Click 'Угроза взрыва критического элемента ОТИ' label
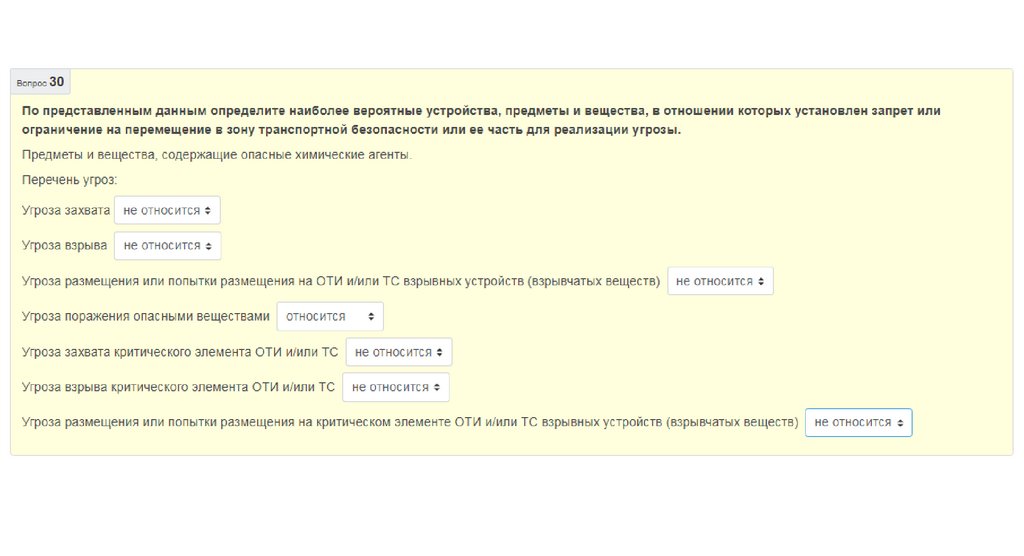This screenshot has height=556, width=1024. tap(178, 387)
